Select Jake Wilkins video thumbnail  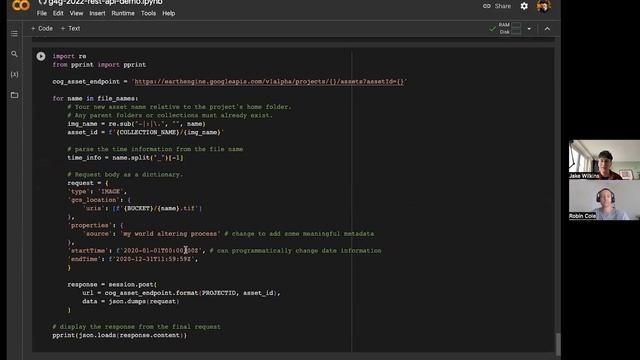click(604, 160)
